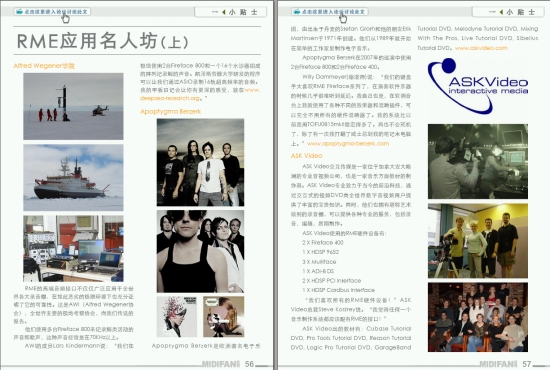Open the 小贴士 tips box on page 56
This screenshot has height=370, width=550.
point(230,12)
